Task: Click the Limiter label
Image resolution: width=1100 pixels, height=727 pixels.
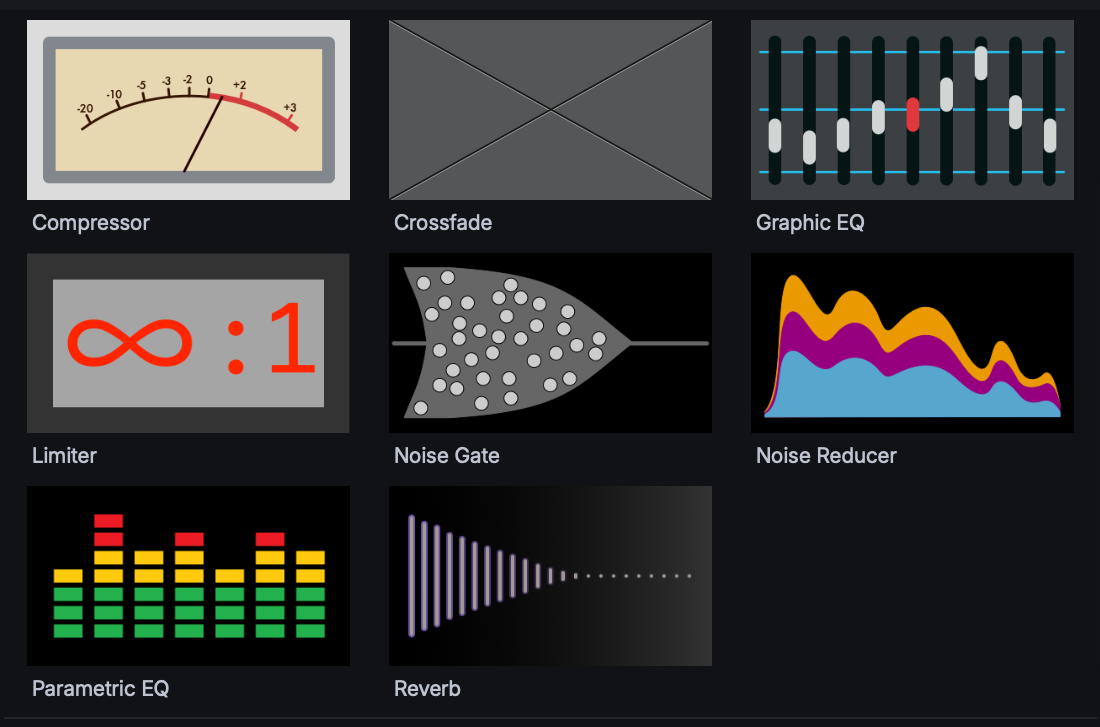Action: 65,455
